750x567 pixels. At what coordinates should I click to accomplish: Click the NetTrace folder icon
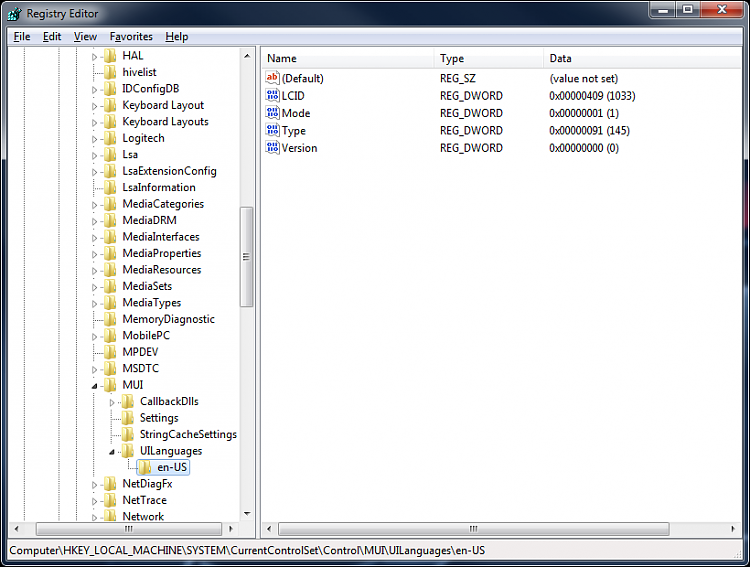(110, 500)
